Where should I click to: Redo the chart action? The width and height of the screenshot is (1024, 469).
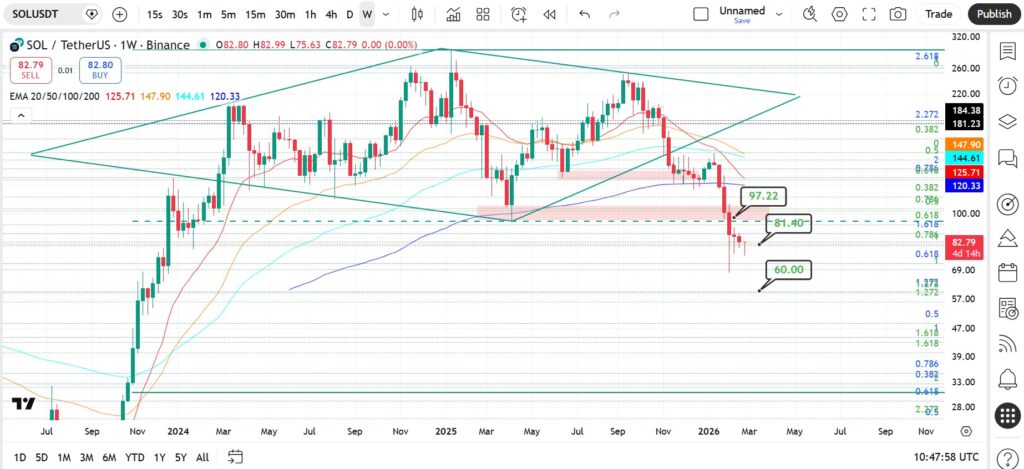pos(614,14)
